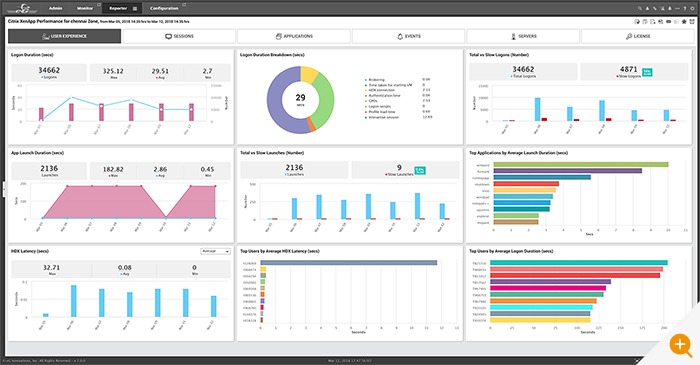Open the Monitor menu
This screenshot has height=365, width=700.
coord(85,8)
